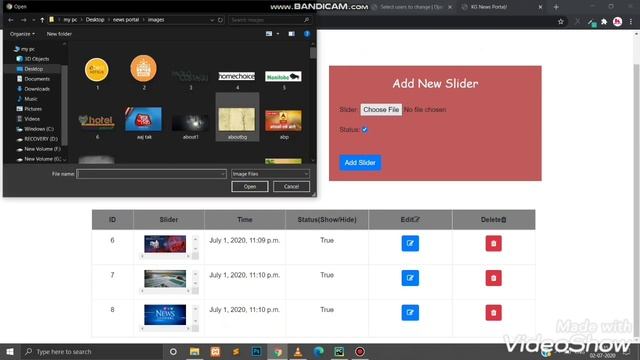Click the Forward arrow in Open dialog
This screenshot has height=360, width=640.
pos(23,20)
